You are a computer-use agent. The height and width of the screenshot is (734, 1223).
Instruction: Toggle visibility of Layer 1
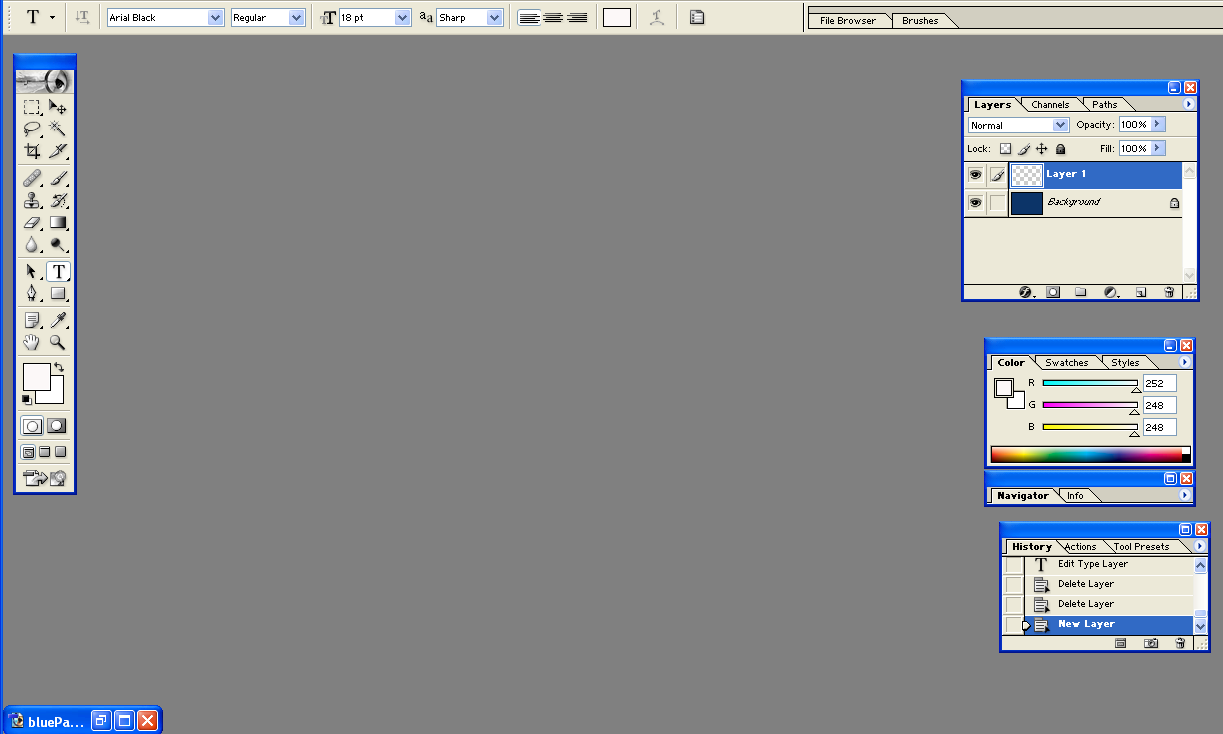coord(975,174)
